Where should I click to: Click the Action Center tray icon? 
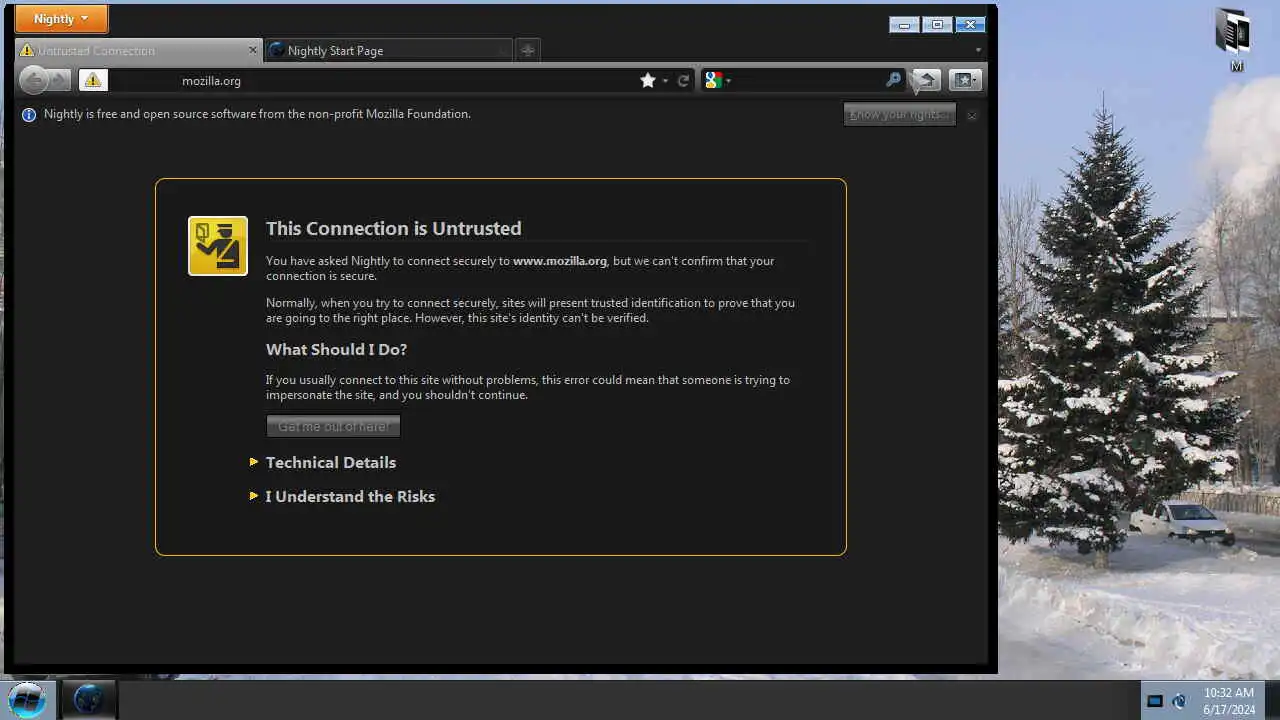(x=1154, y=700)
